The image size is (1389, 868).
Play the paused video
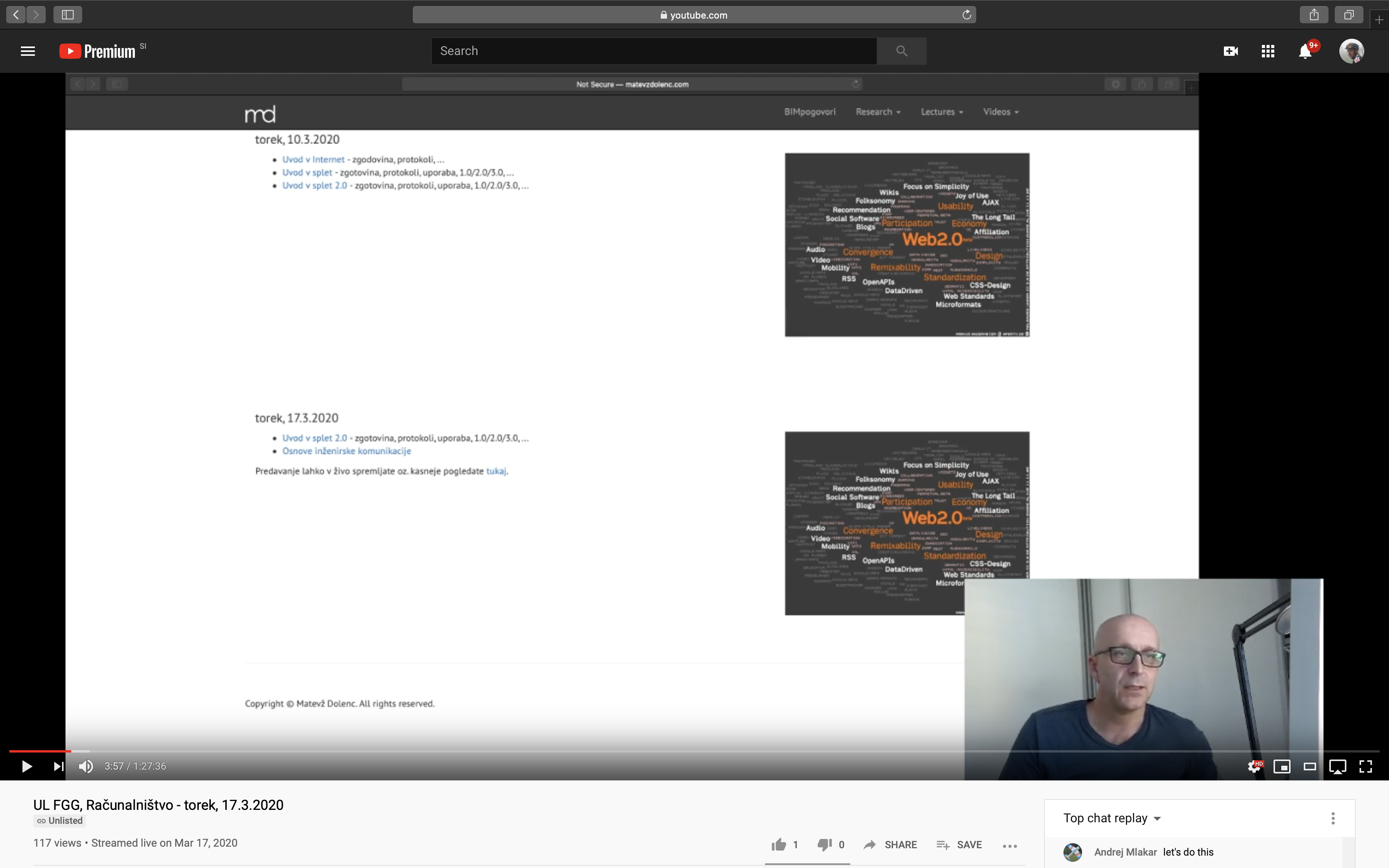(26, 766)
